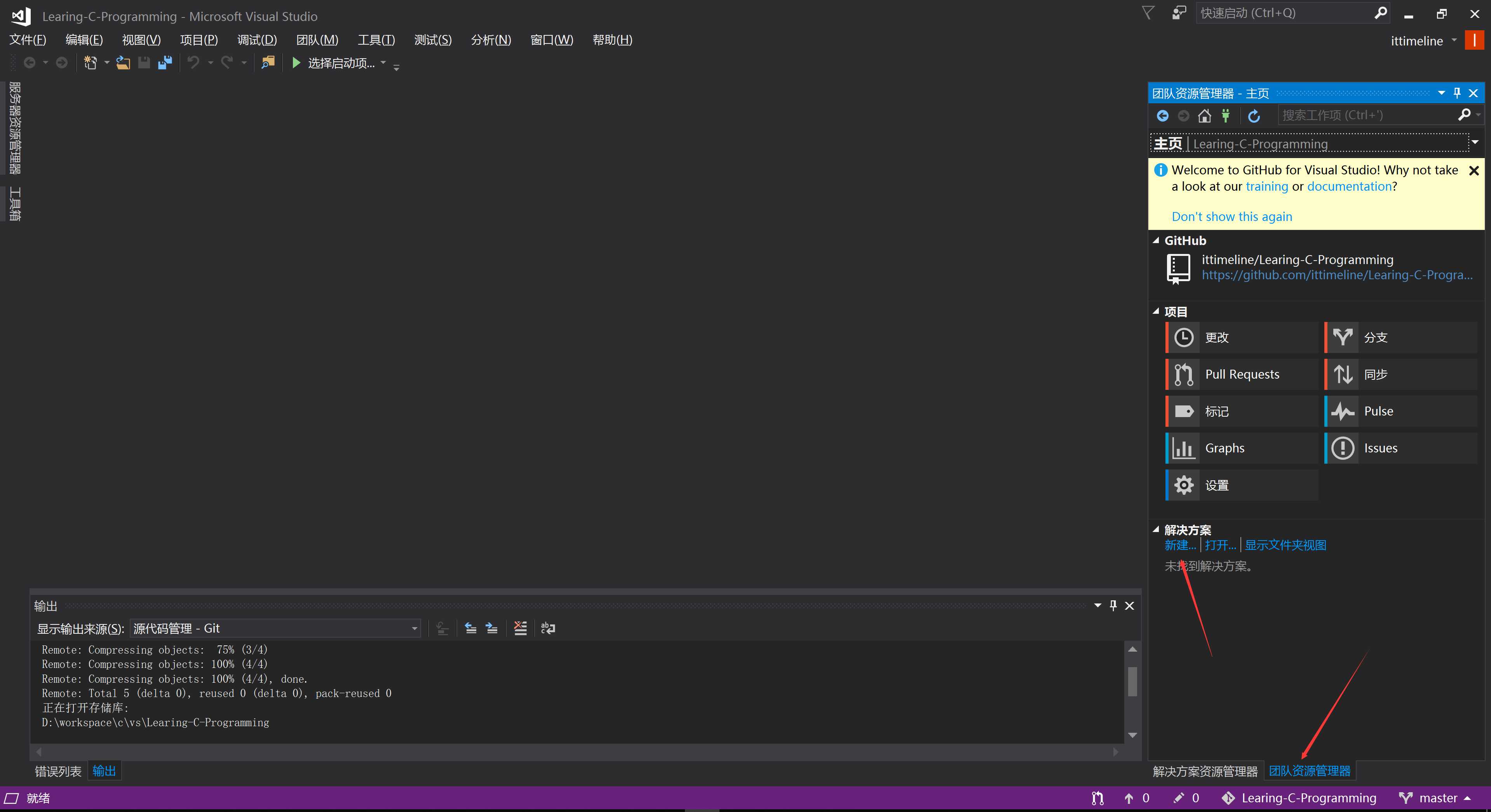Open Team Explorer window options dropdown
Viewport: 1491px width, 812px height.
[1441, 93]
